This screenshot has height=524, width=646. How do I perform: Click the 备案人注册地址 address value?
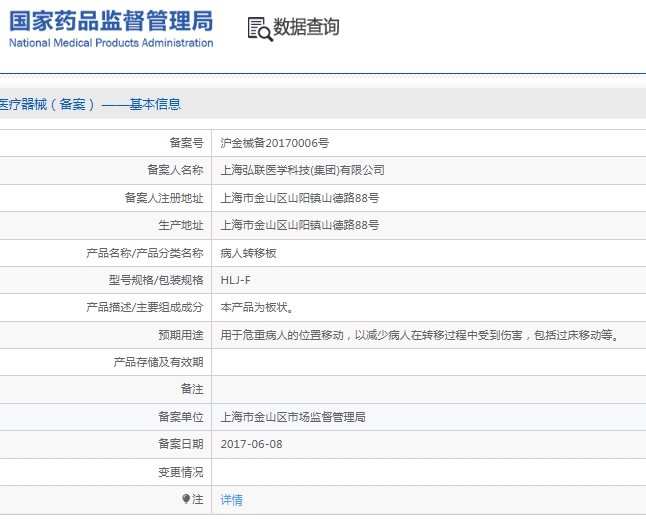point(300,198)
